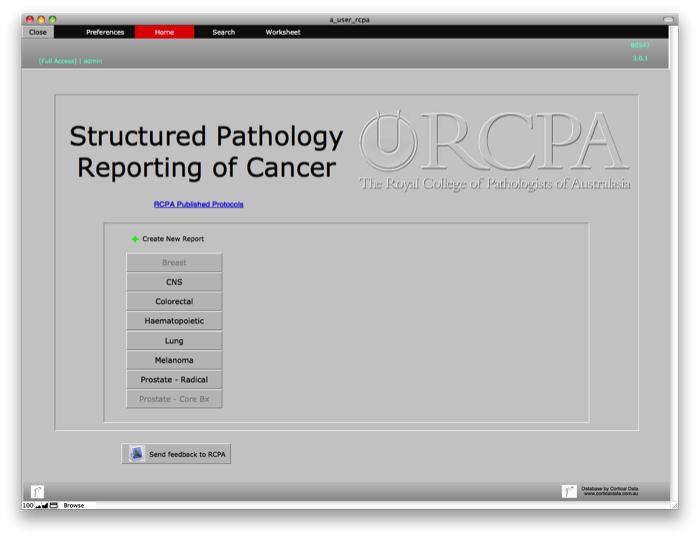This screenshot has width=700, height=539.
Task: Click the green plus Create New Report icon
Action: coord(135,239)
